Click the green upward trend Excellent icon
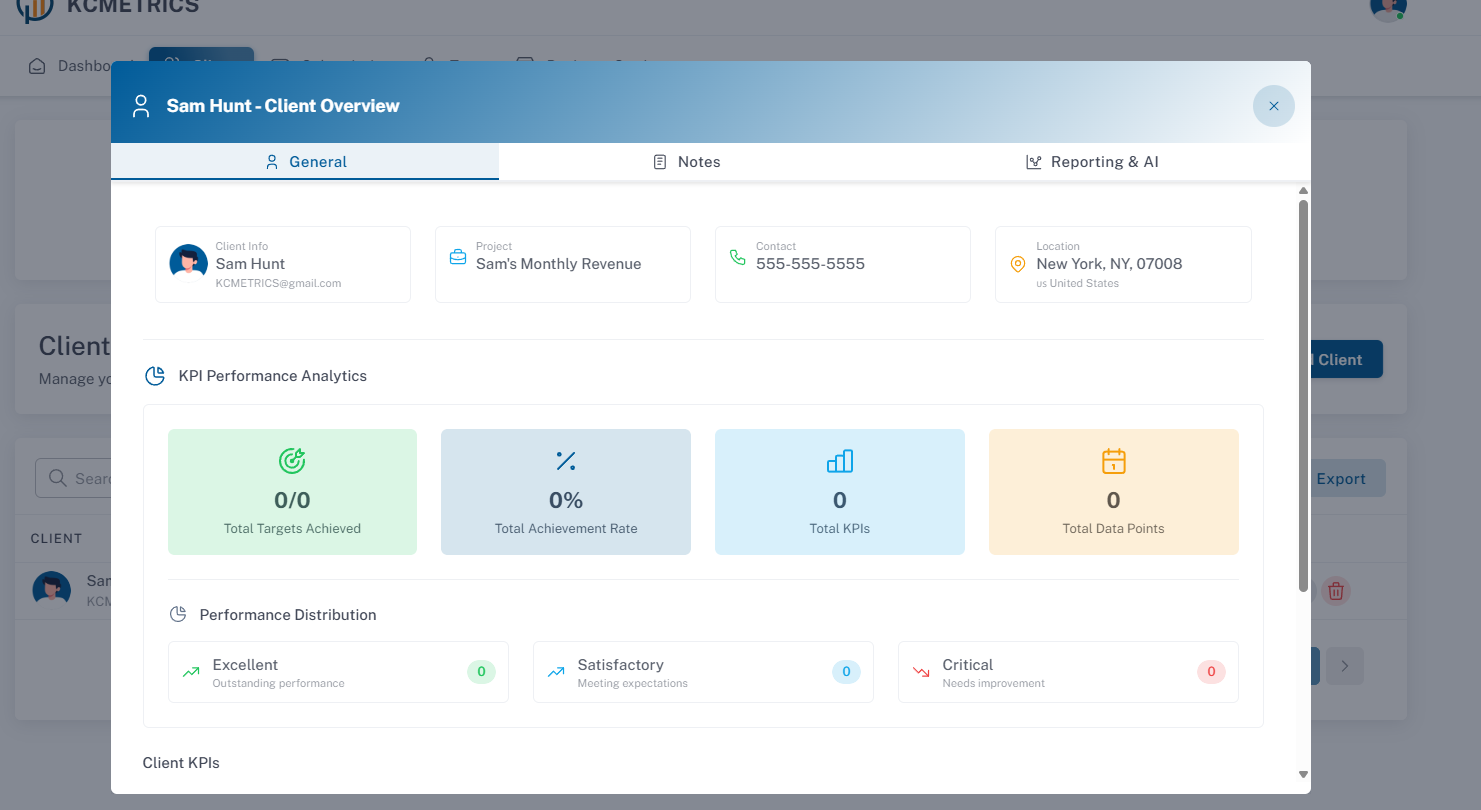Viewport: 1481px width, 810px height. pos(191,672)
